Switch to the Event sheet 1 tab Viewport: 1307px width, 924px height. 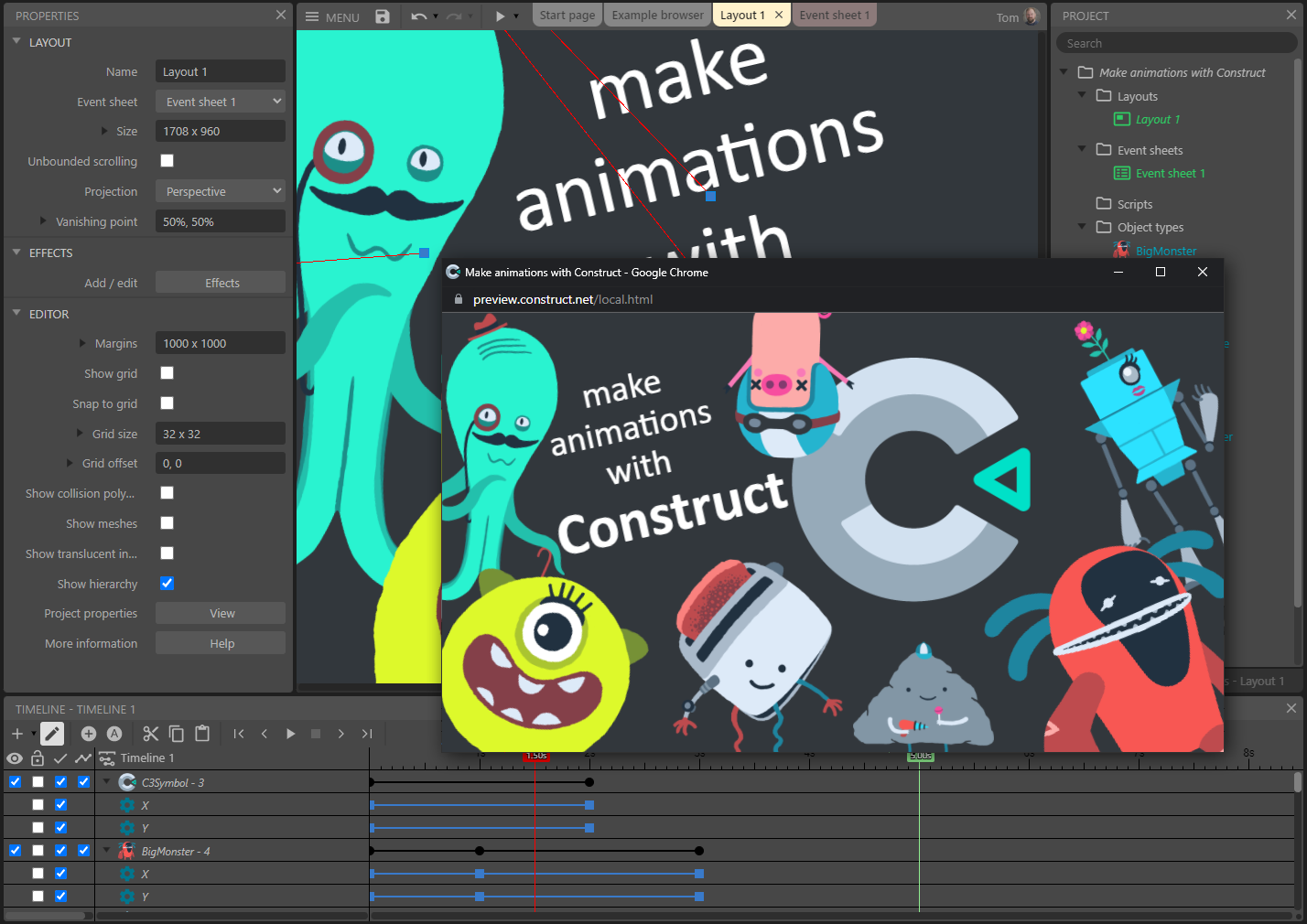834,15
